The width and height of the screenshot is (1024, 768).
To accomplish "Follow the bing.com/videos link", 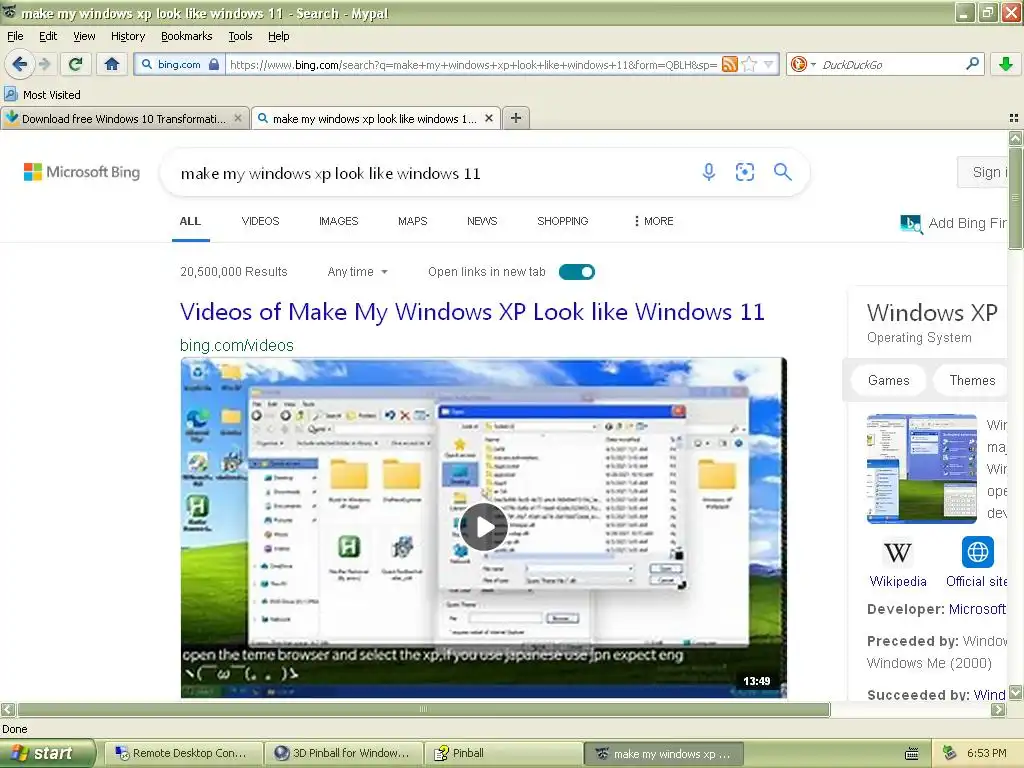I will coord(236,345).
